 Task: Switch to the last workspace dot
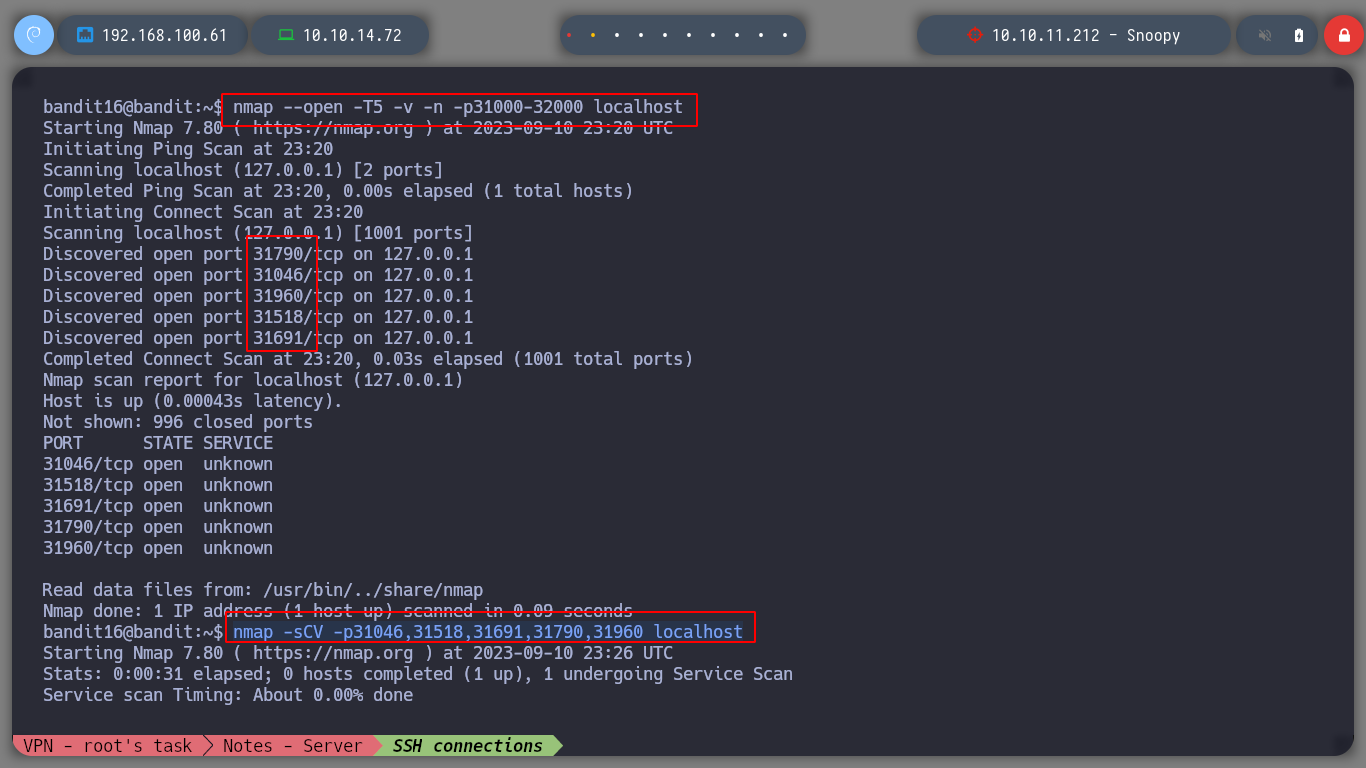tap(785, 35)
